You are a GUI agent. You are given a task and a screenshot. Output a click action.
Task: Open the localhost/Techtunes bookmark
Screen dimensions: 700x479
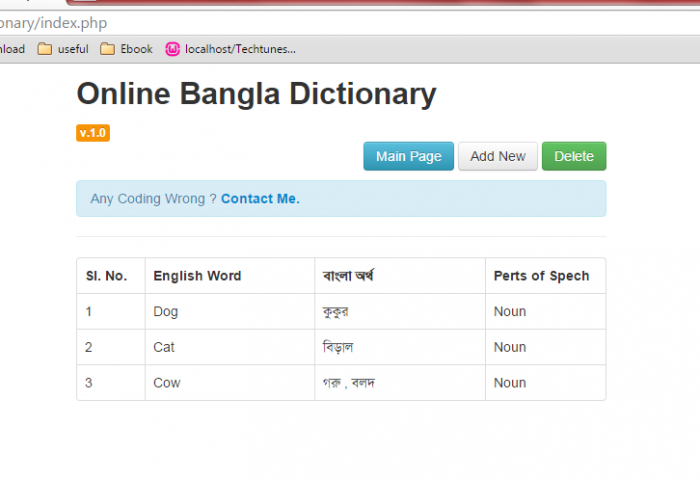coord(231,49)
